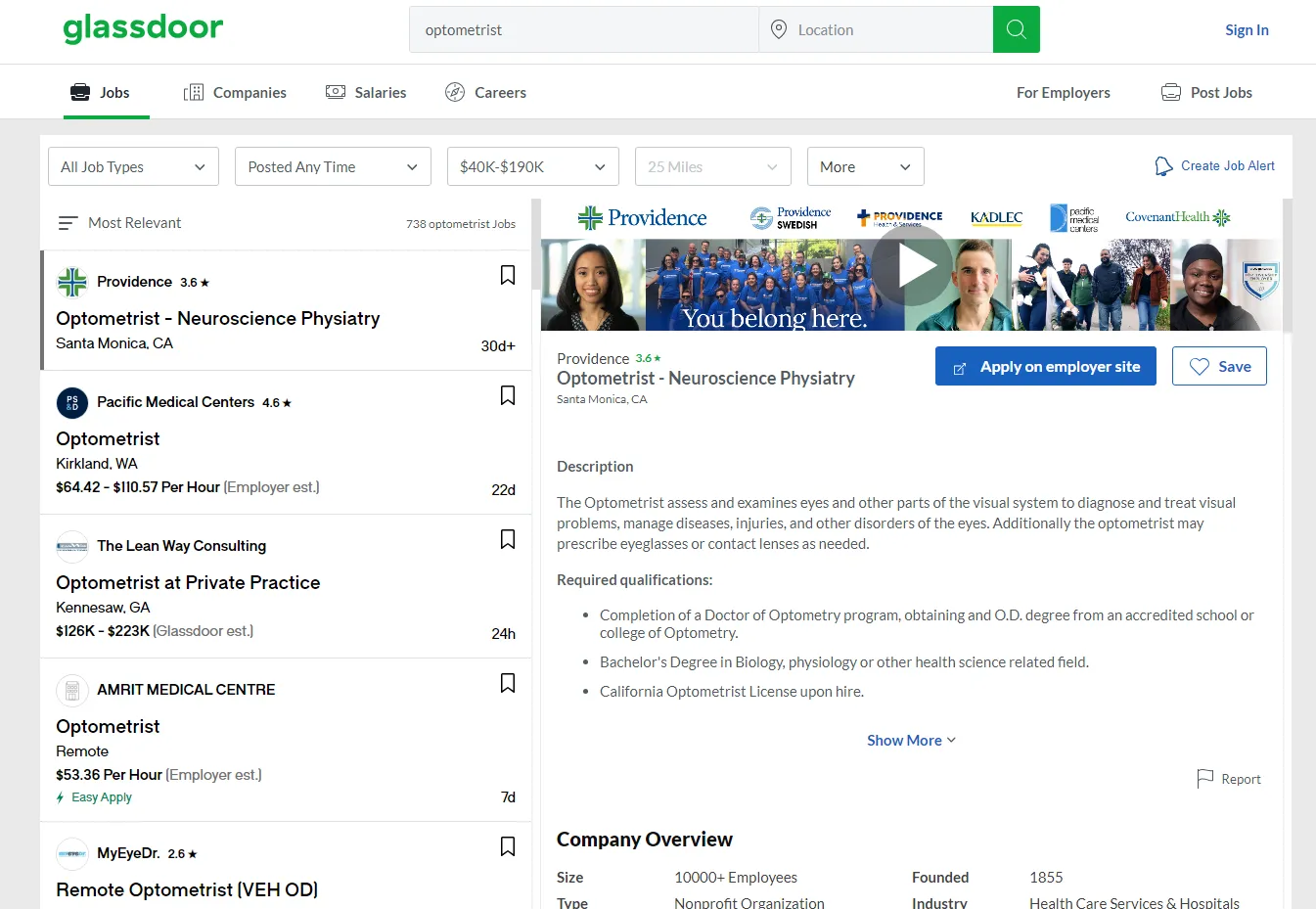Click the Most Relevant sort icon

68,223
